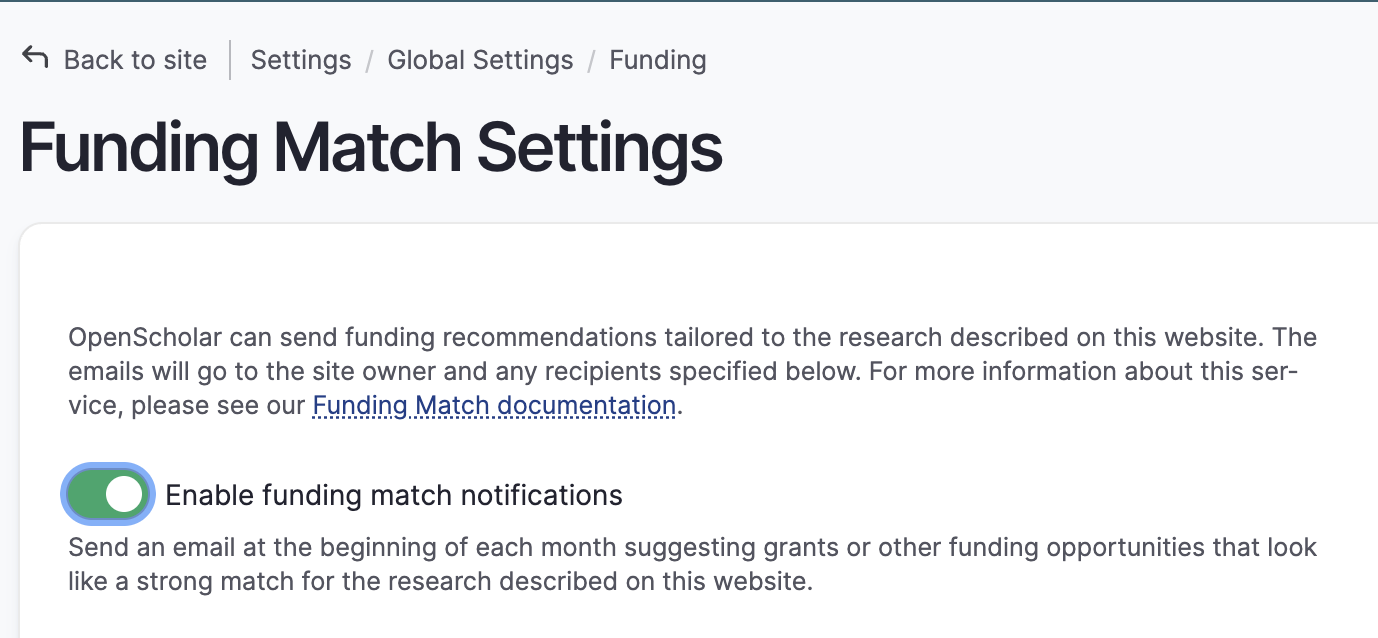Click Funding at the end of the breadcrumb
The width and height of the screenshot is (1378, 638).
coord(657,60)
